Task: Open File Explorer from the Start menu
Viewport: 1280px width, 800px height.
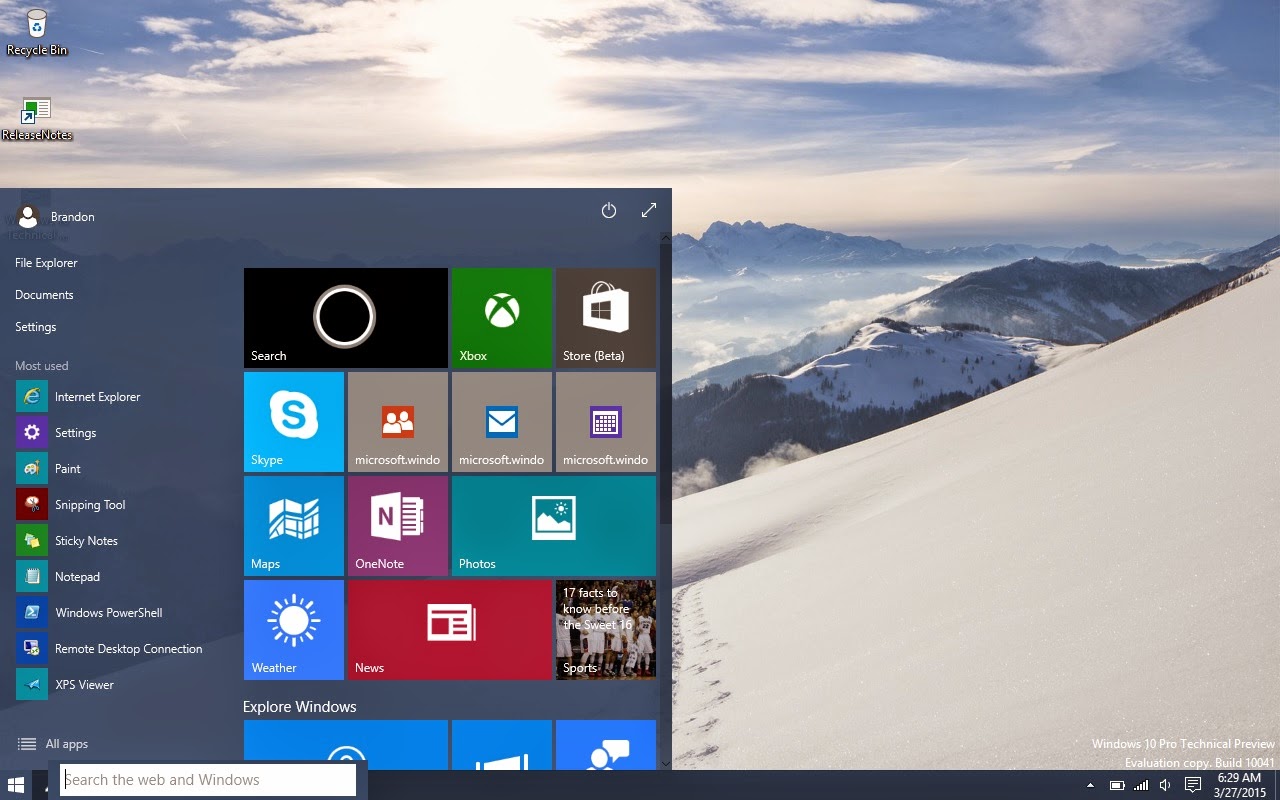Action: pyautogui.click(x=47, y=262)
